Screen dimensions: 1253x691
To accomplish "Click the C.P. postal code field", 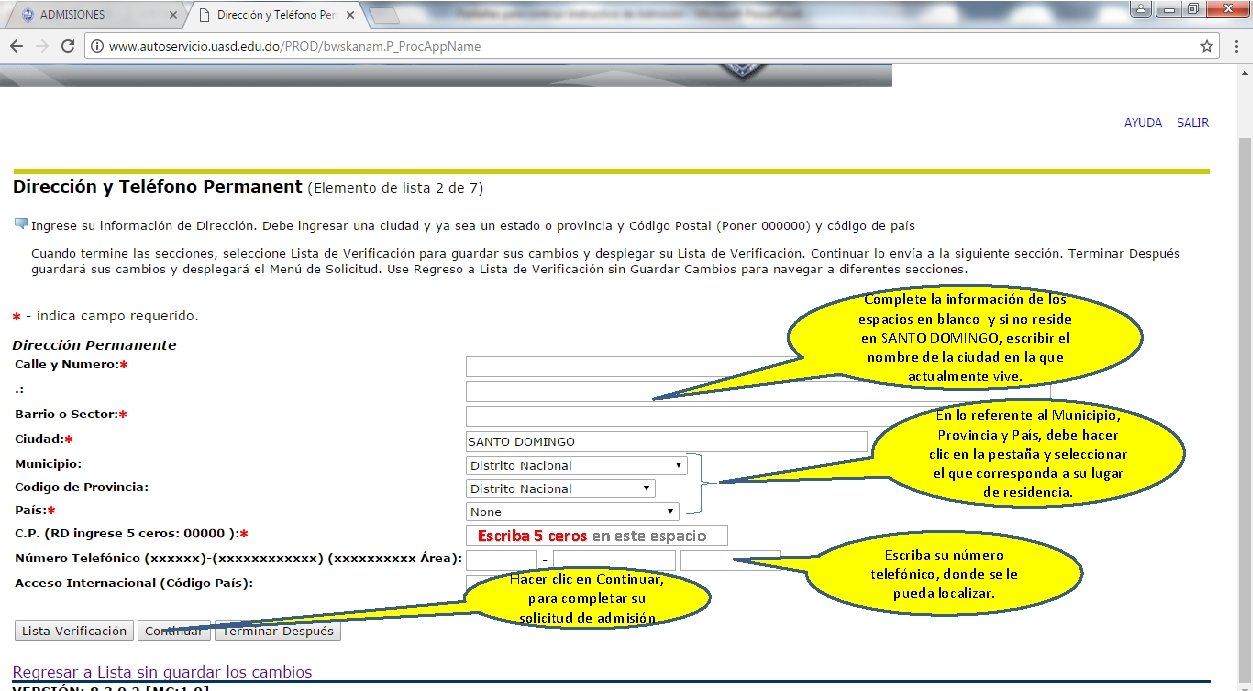I will tap(597, 535).
